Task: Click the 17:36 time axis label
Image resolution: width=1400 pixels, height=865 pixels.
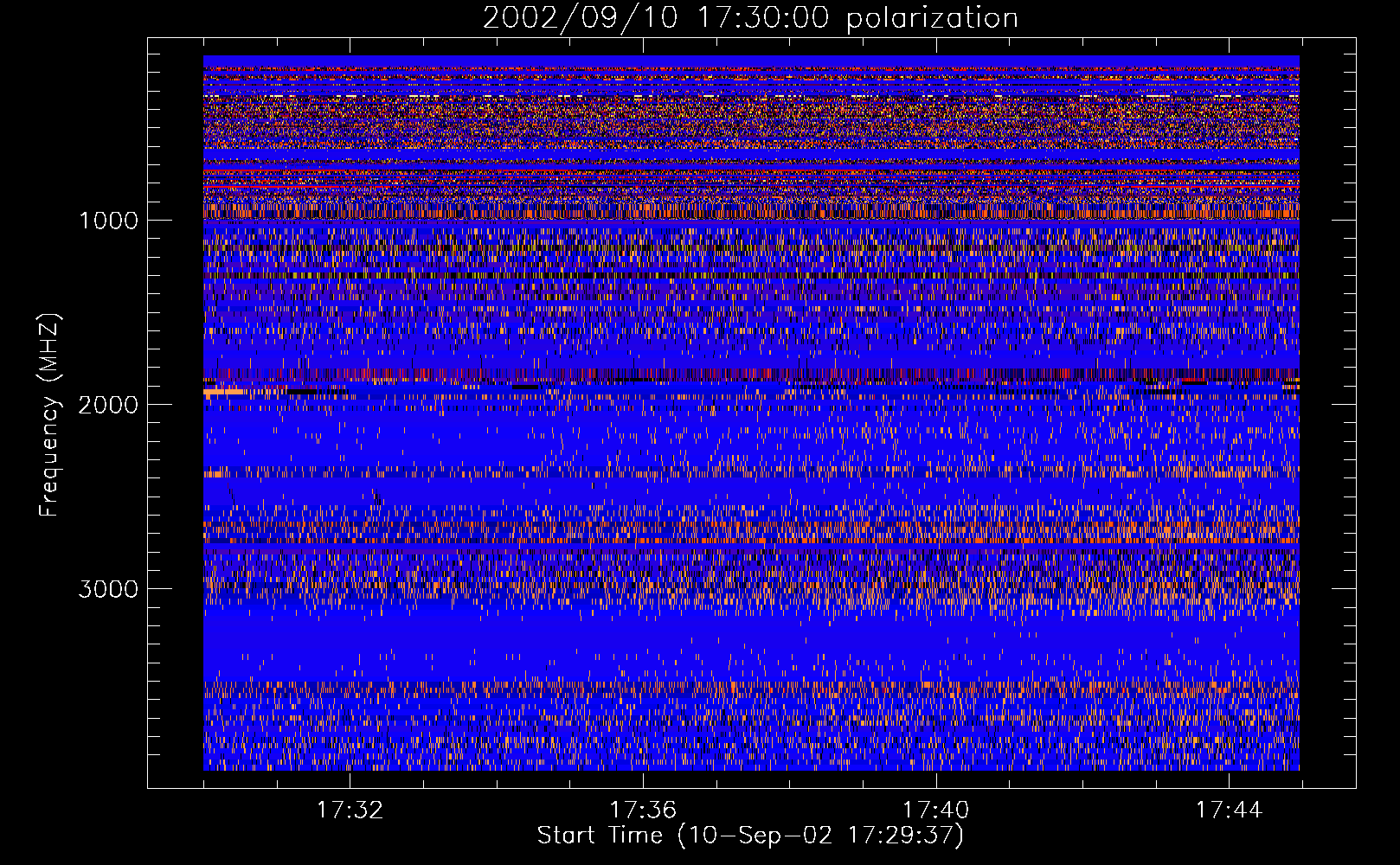Action: click(643, 811)
